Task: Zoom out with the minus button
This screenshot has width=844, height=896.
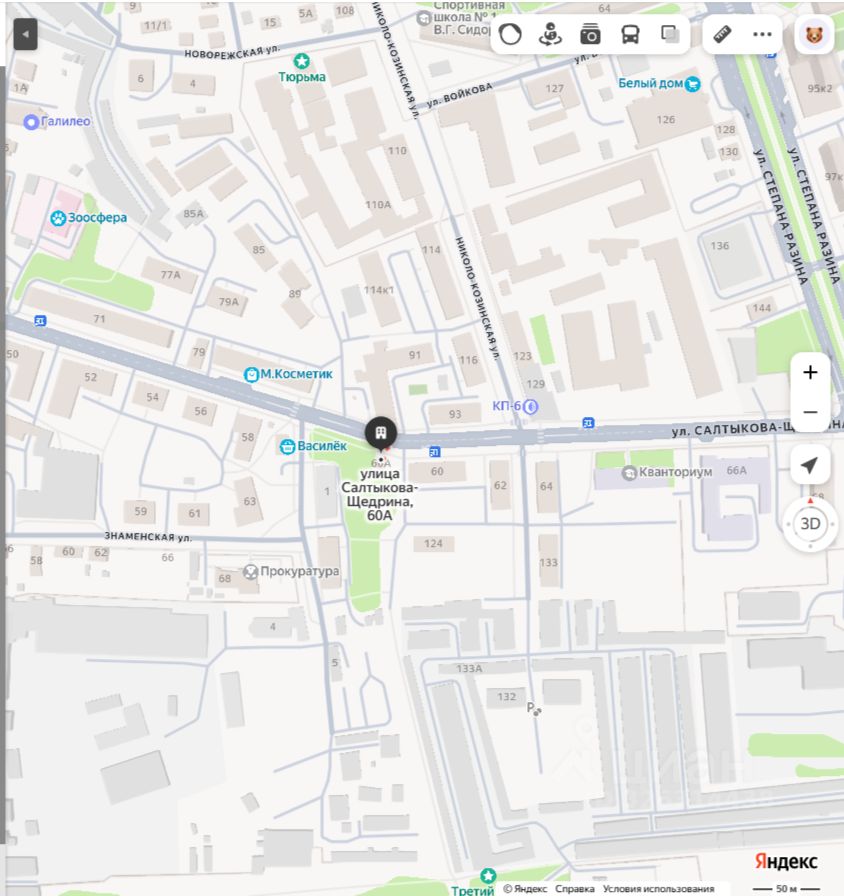Action: 810,412
